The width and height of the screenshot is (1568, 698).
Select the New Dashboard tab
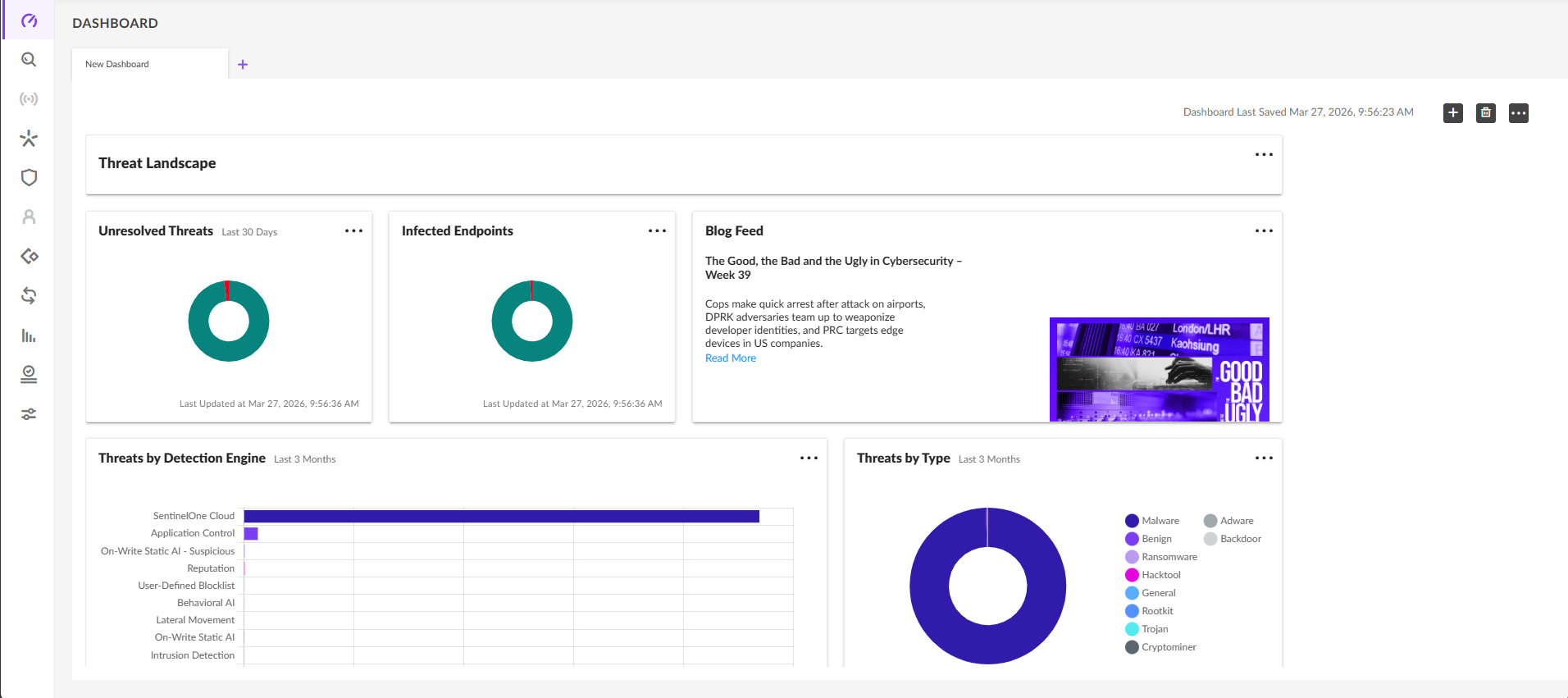click(117, 64)
